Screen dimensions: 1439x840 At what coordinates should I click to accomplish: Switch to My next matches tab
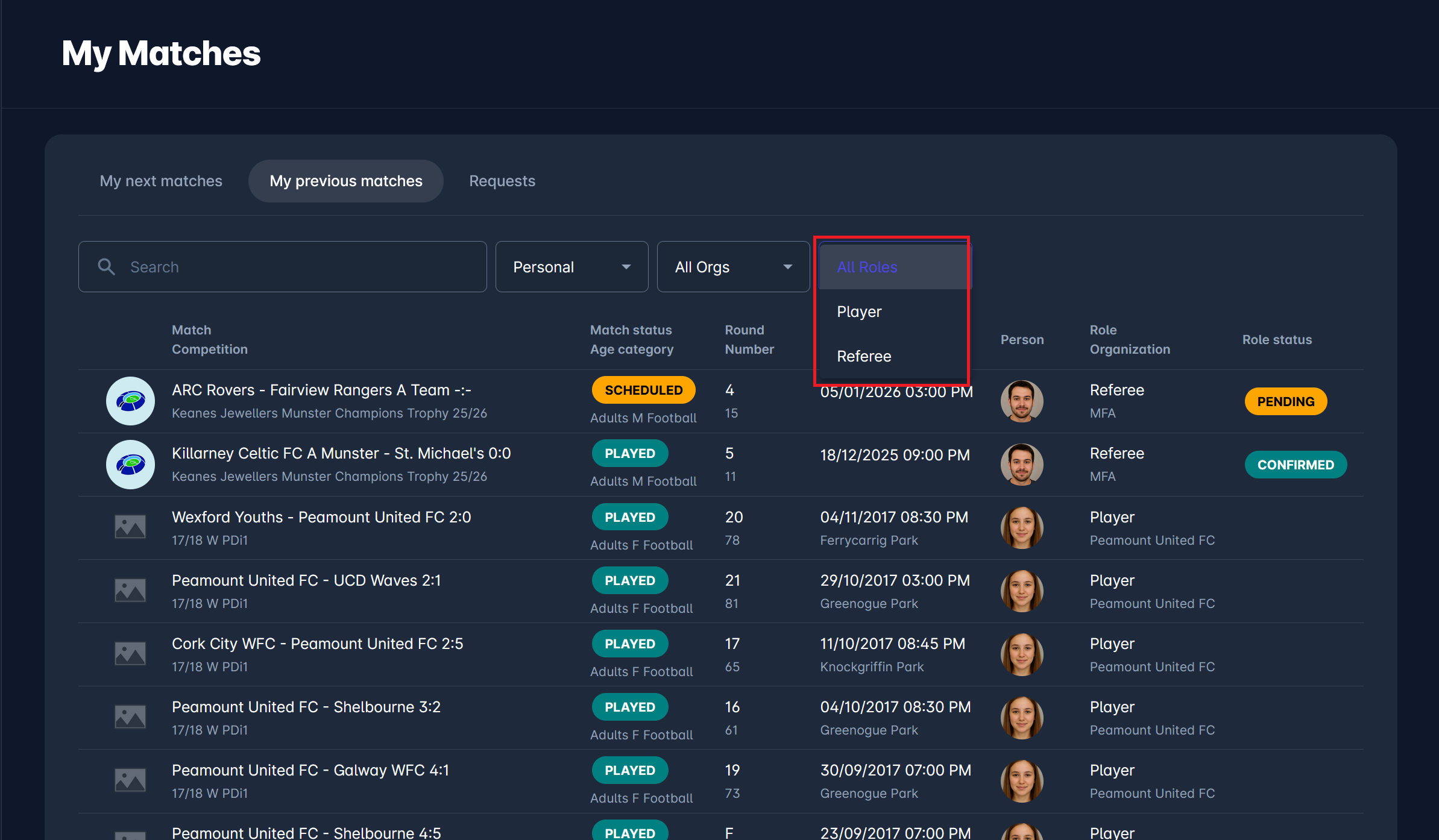click(x=161, y=181)
